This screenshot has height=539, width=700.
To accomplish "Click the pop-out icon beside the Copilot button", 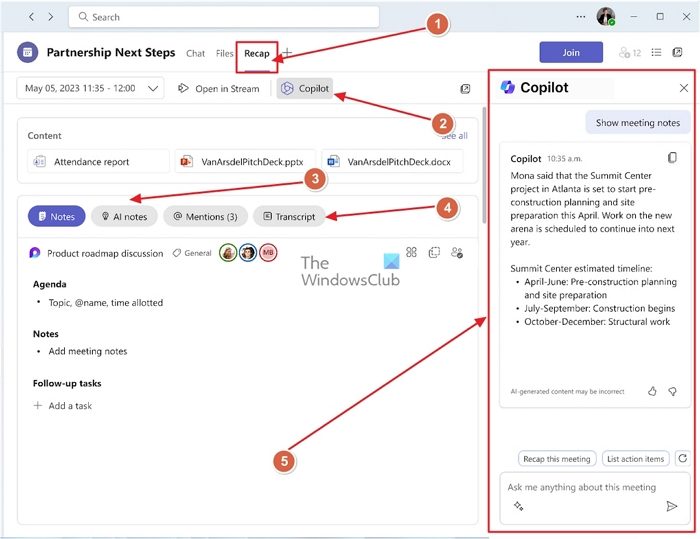I will coord(465,89).
